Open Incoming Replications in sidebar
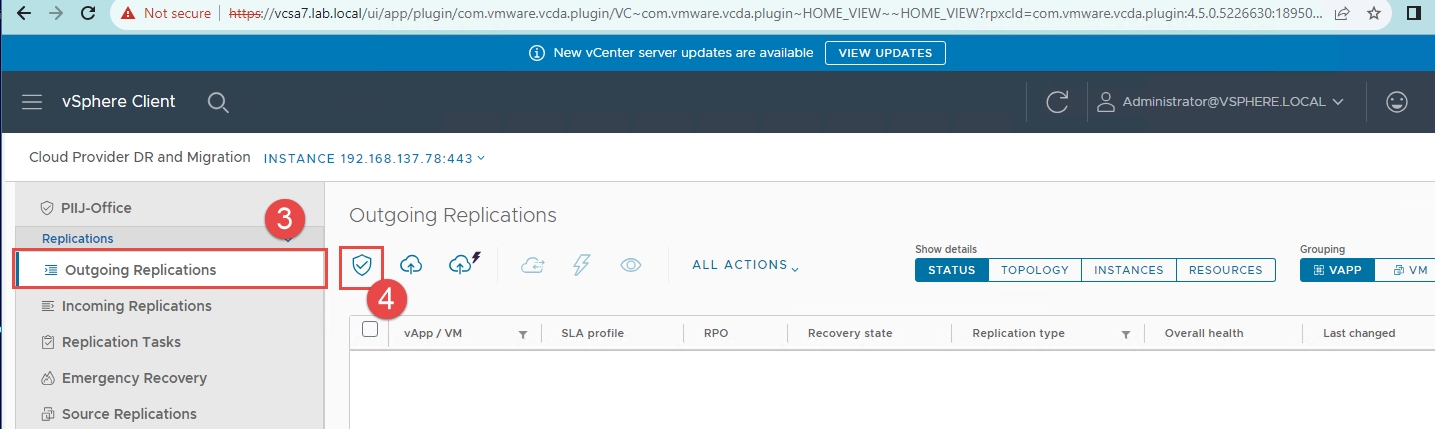The height and width of the screenshot is (429, 1435). (136, 306)
